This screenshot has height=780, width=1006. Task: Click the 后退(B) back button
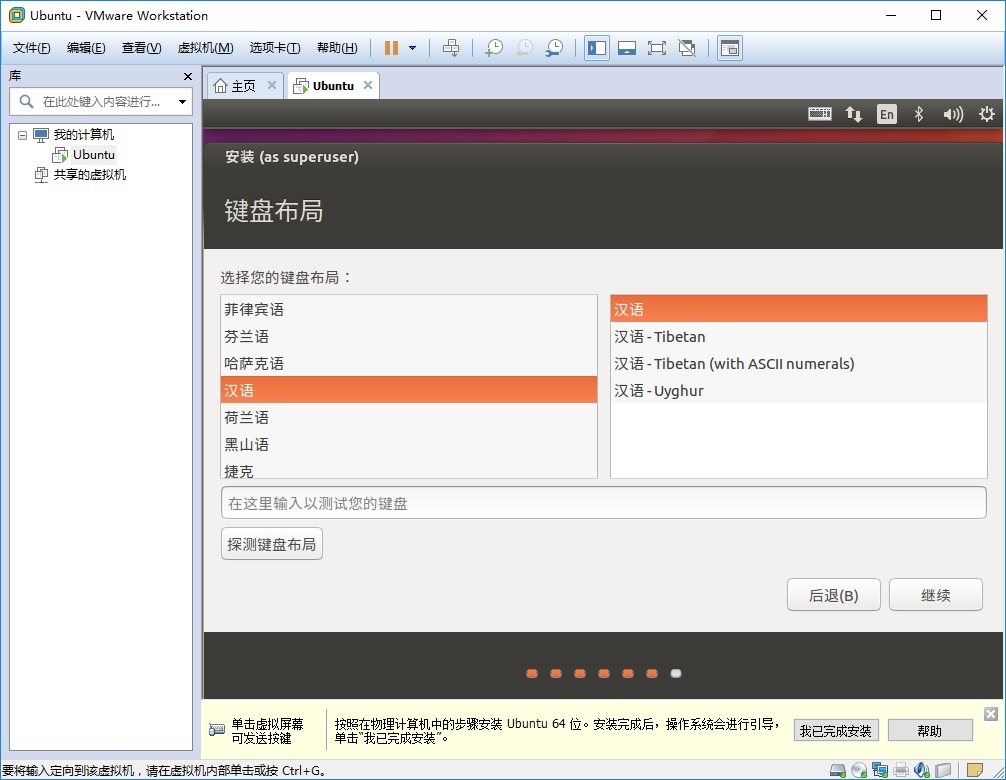833,595
